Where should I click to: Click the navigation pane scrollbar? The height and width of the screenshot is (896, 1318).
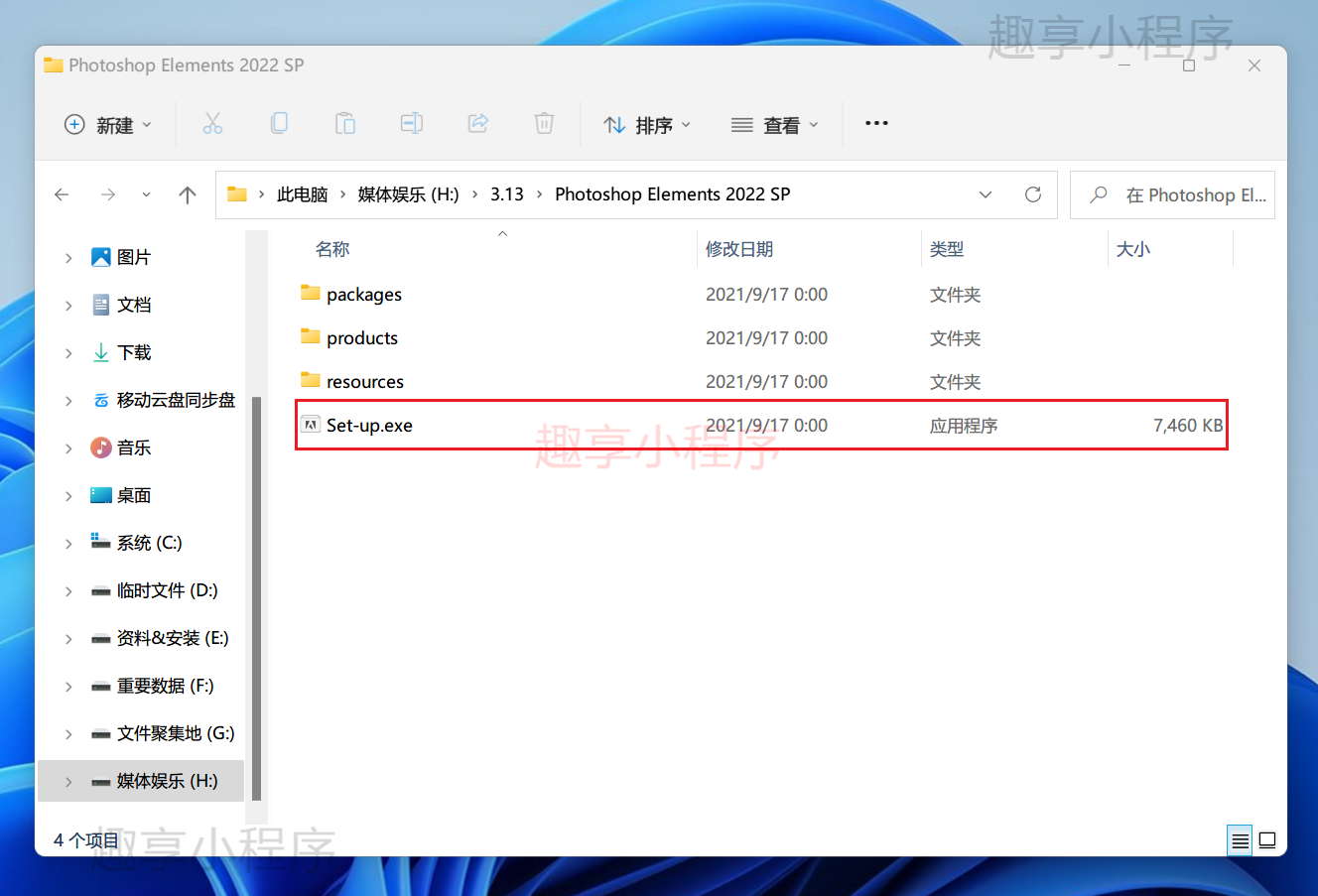[256, 598]
